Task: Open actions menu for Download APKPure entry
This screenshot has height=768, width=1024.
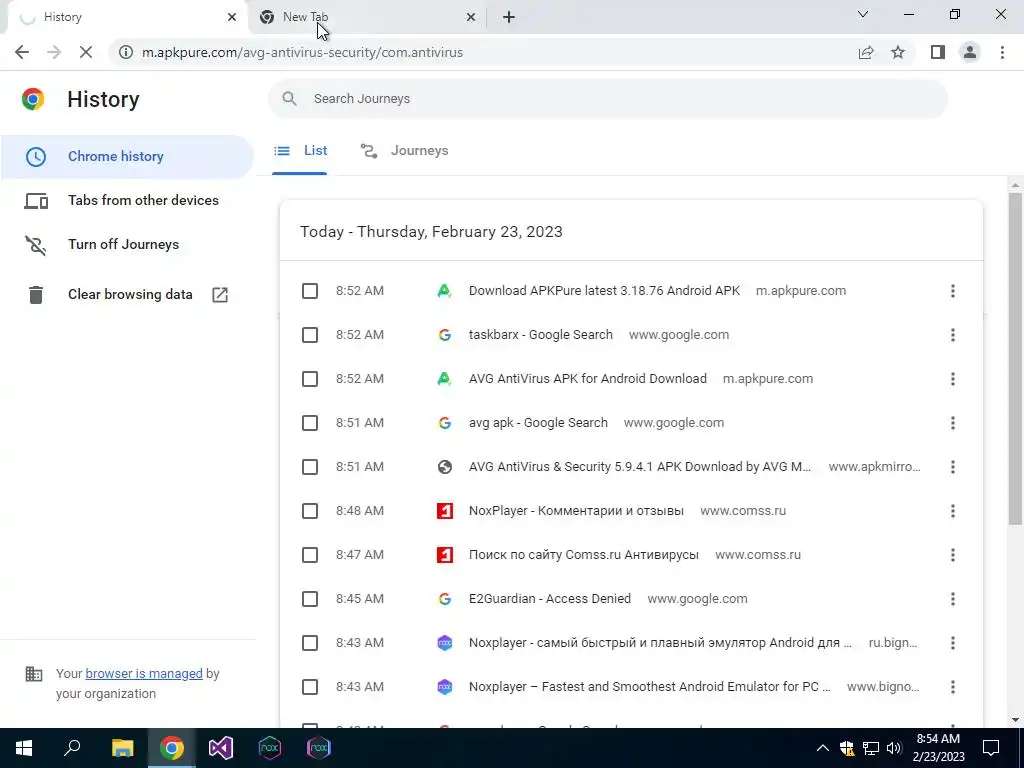Action: pyautogui.click(x=953, y=291)
